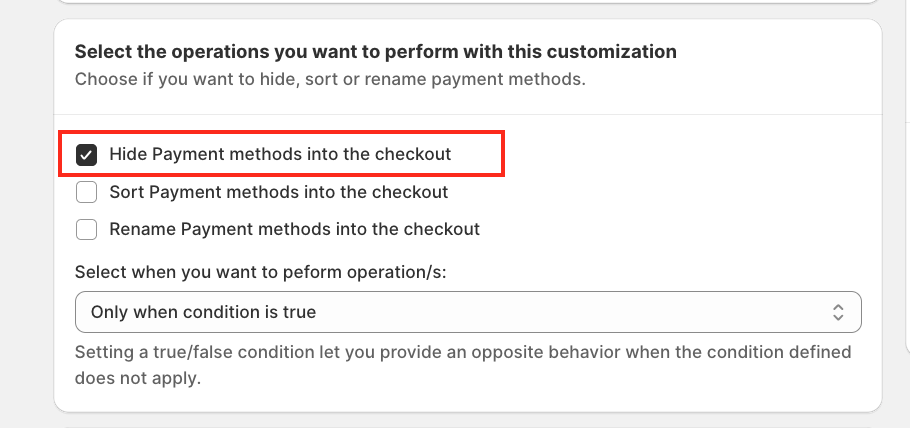Click the "Sort Payment methods into the checkout" label
910x428 pixels.
click(278, 192)
